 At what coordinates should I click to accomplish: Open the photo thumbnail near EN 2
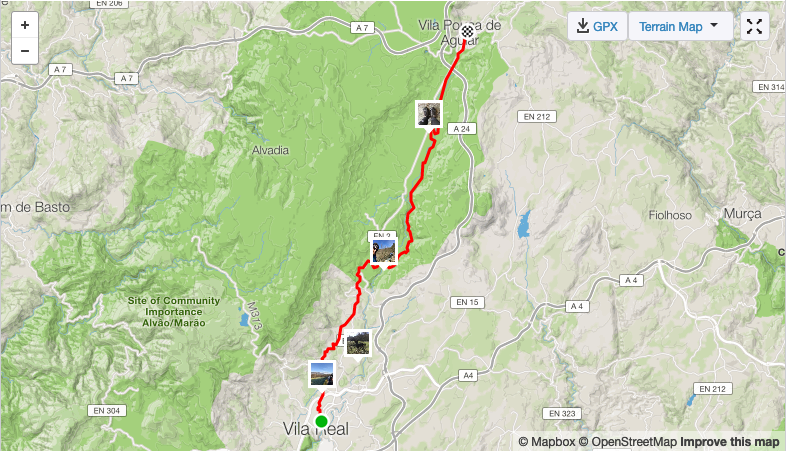(384, 252)
